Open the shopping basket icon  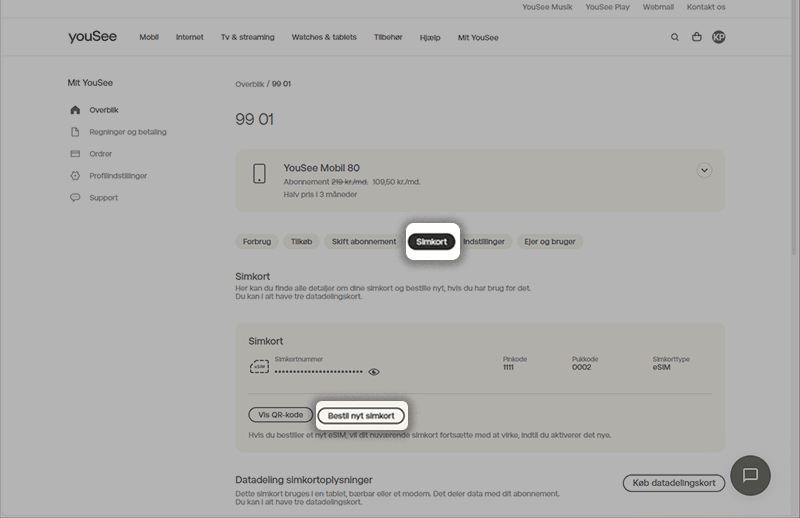click(697, 37)
